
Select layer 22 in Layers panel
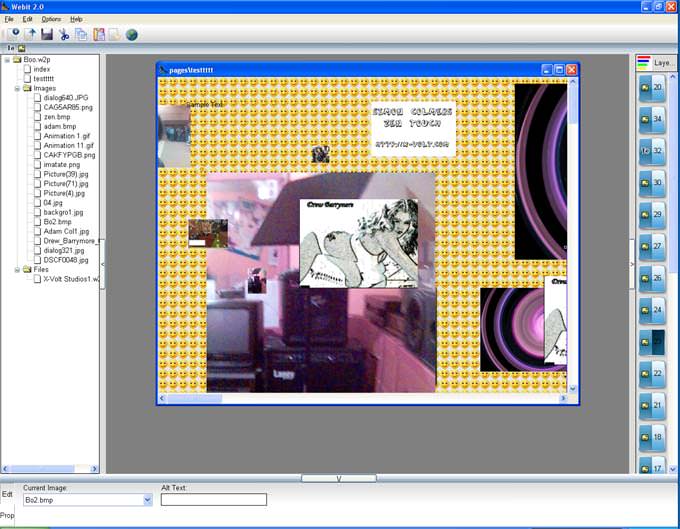[652, 373]
